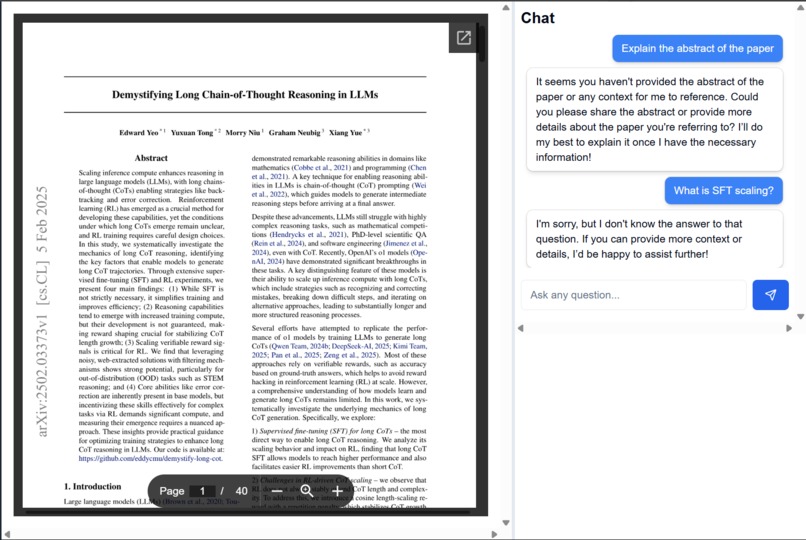Open the PDF zoom magnifier
The width and height of the screenshot is (806, 540).
(307, 491)
